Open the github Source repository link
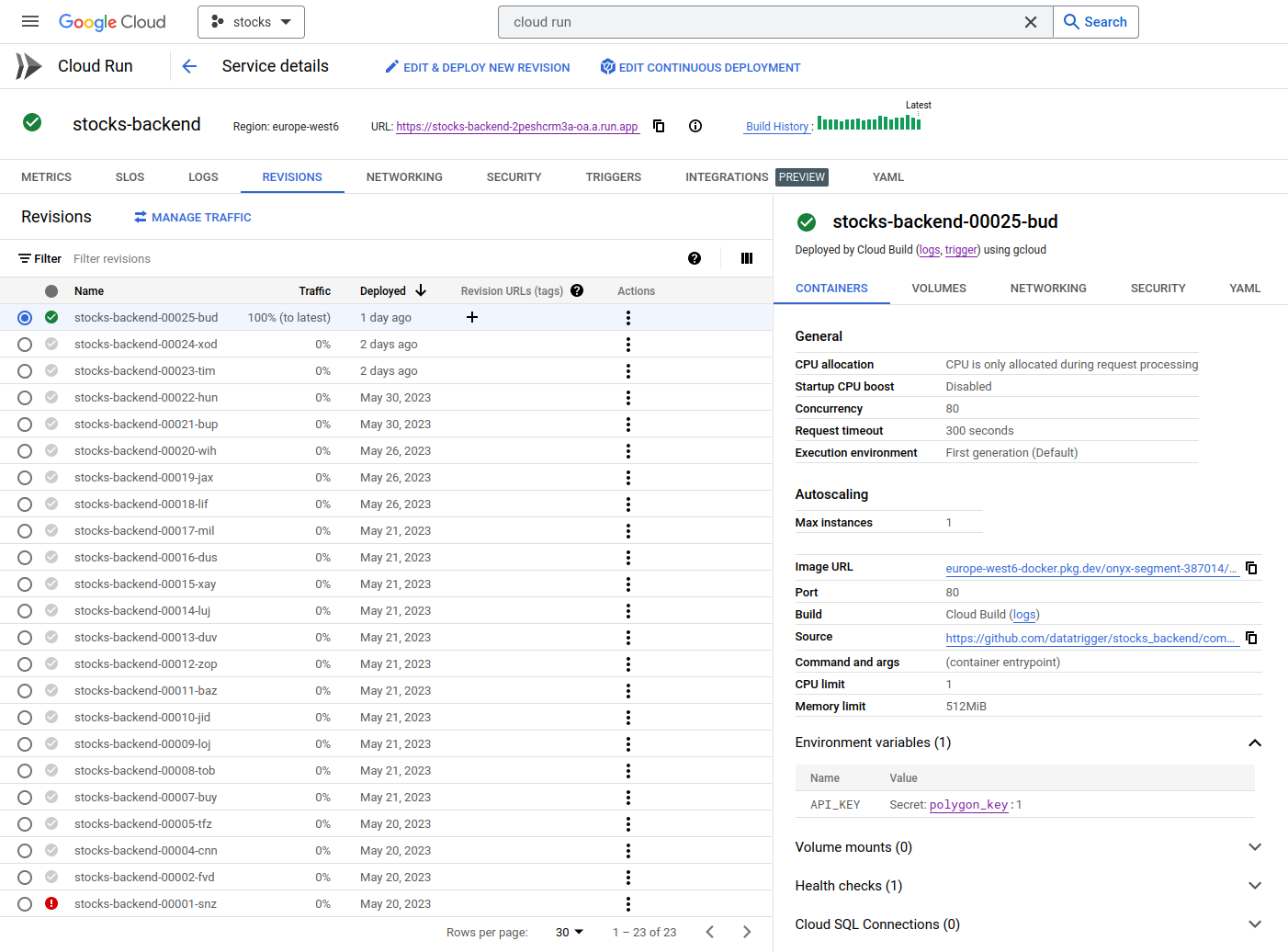The image size is (1288, 952). click(1091, 638)
